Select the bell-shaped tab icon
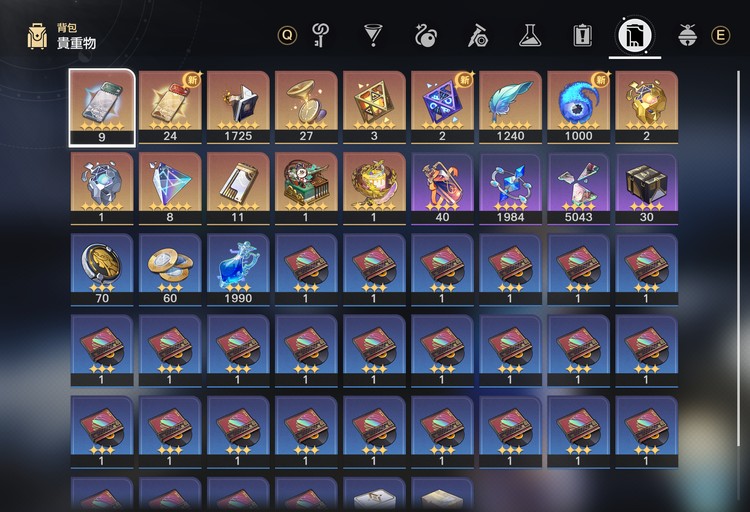The width and height of the screenshot is (750, 512). click(x=688, y=35)
